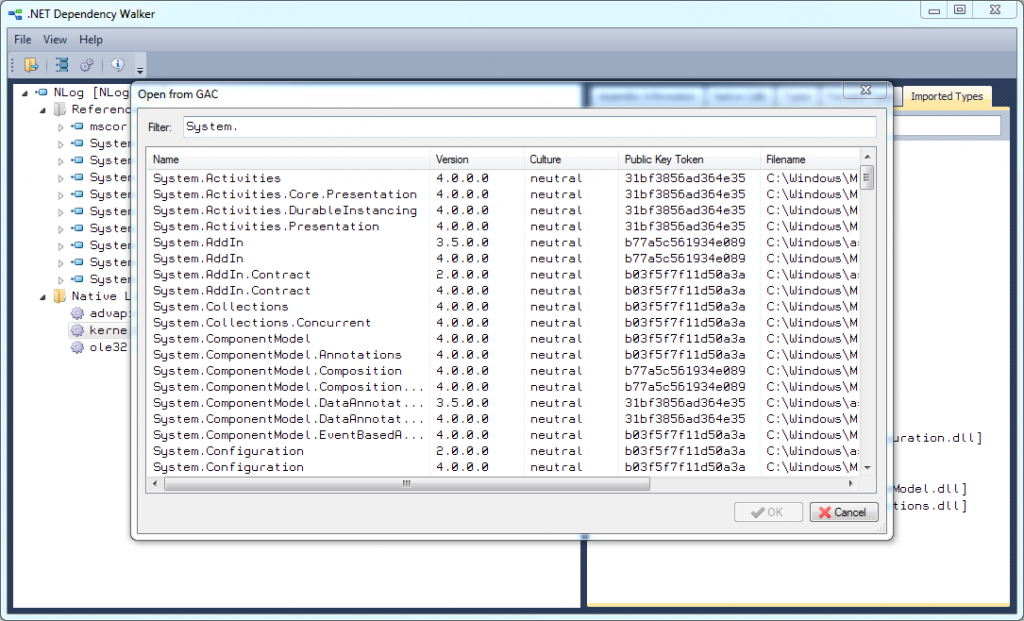The width and height of the screenshot is (1024, 621).
Task: Select System.Configuration version 2.0.0.0 row
Action: 504,451
